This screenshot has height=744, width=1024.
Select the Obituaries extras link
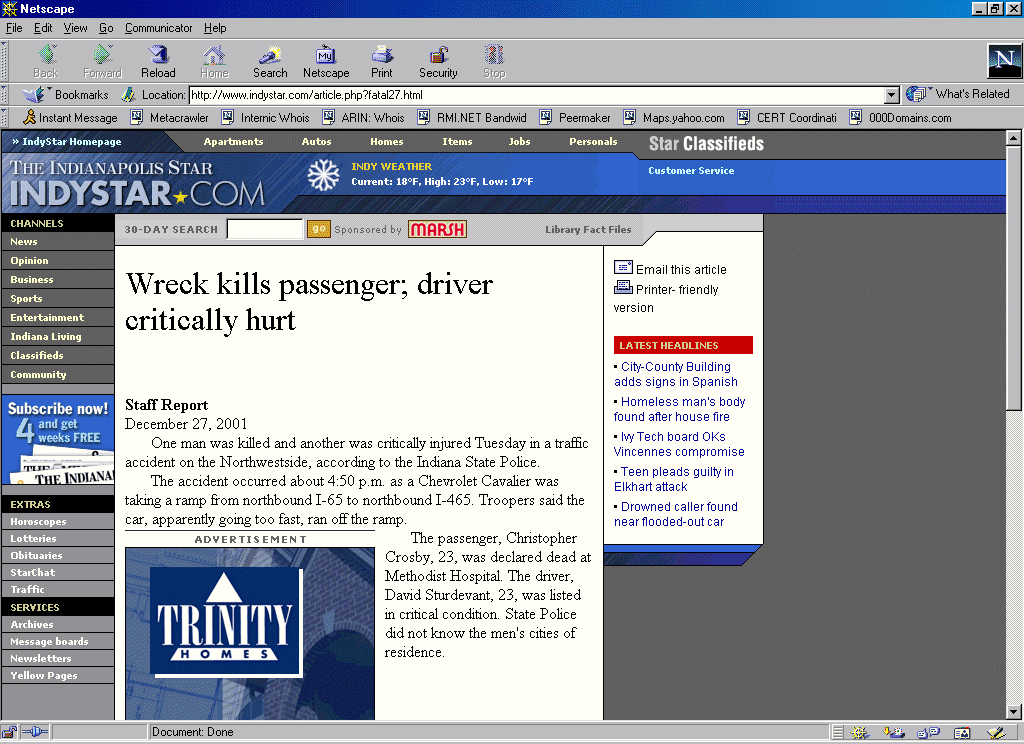pyautogui.click(x=57, y=555)
